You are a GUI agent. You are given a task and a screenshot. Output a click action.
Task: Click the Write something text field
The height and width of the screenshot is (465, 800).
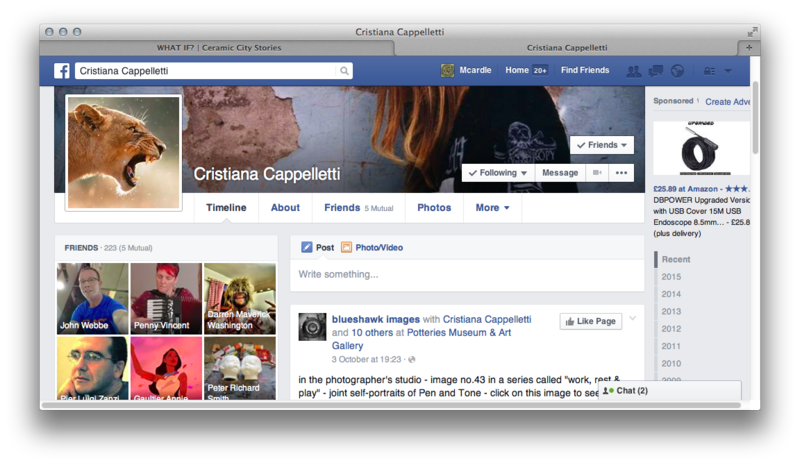pos(466,274)
